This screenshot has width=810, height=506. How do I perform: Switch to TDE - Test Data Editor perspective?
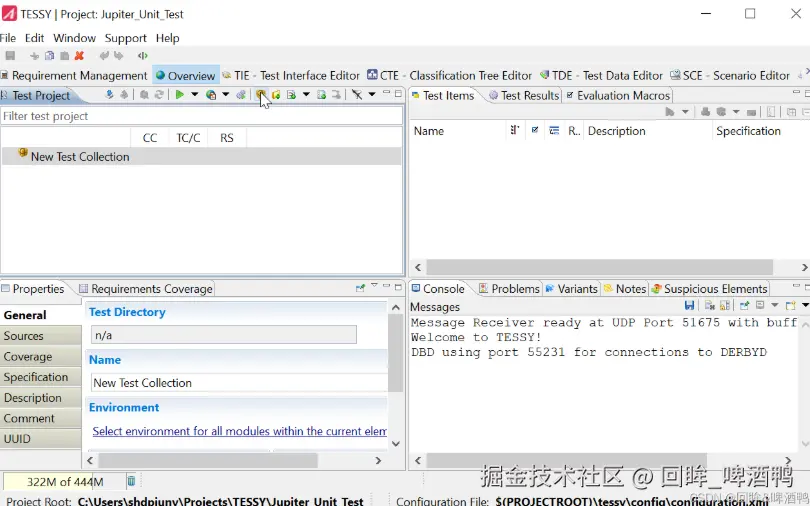tap(601, 76)
